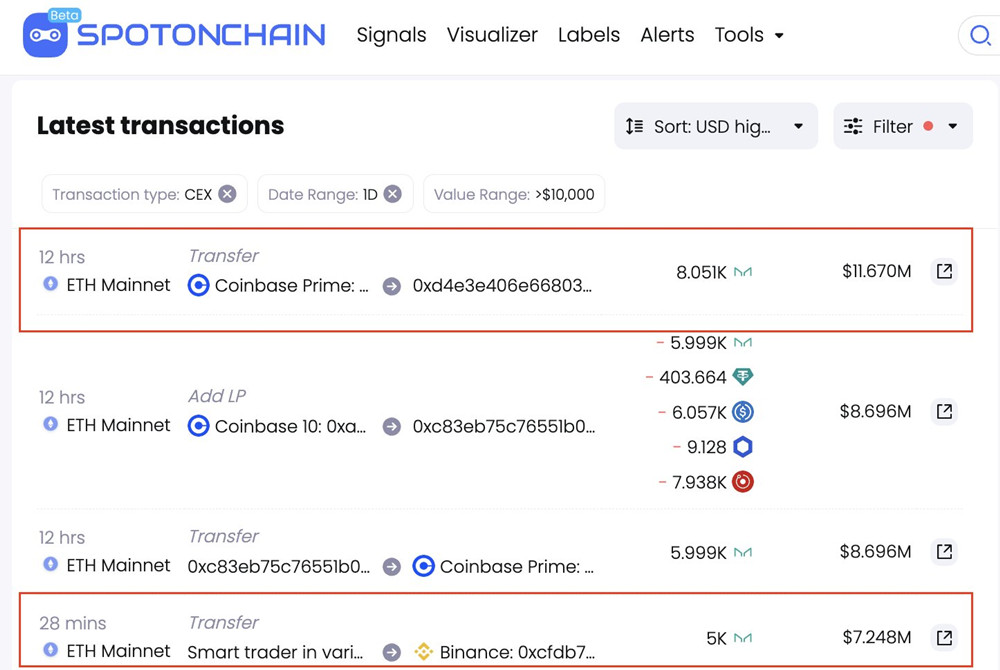Expand the Sort: USD highest dropdown
The height and width of the screenshot is (670, 1000).
(715, 126)
